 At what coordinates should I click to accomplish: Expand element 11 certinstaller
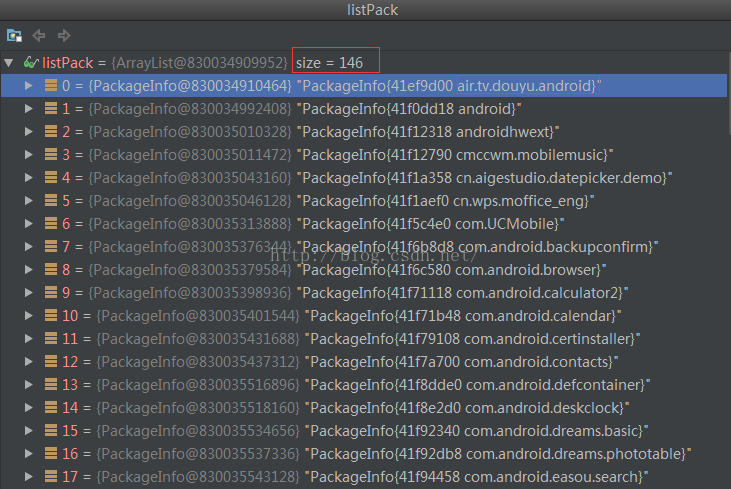point(28,338)
